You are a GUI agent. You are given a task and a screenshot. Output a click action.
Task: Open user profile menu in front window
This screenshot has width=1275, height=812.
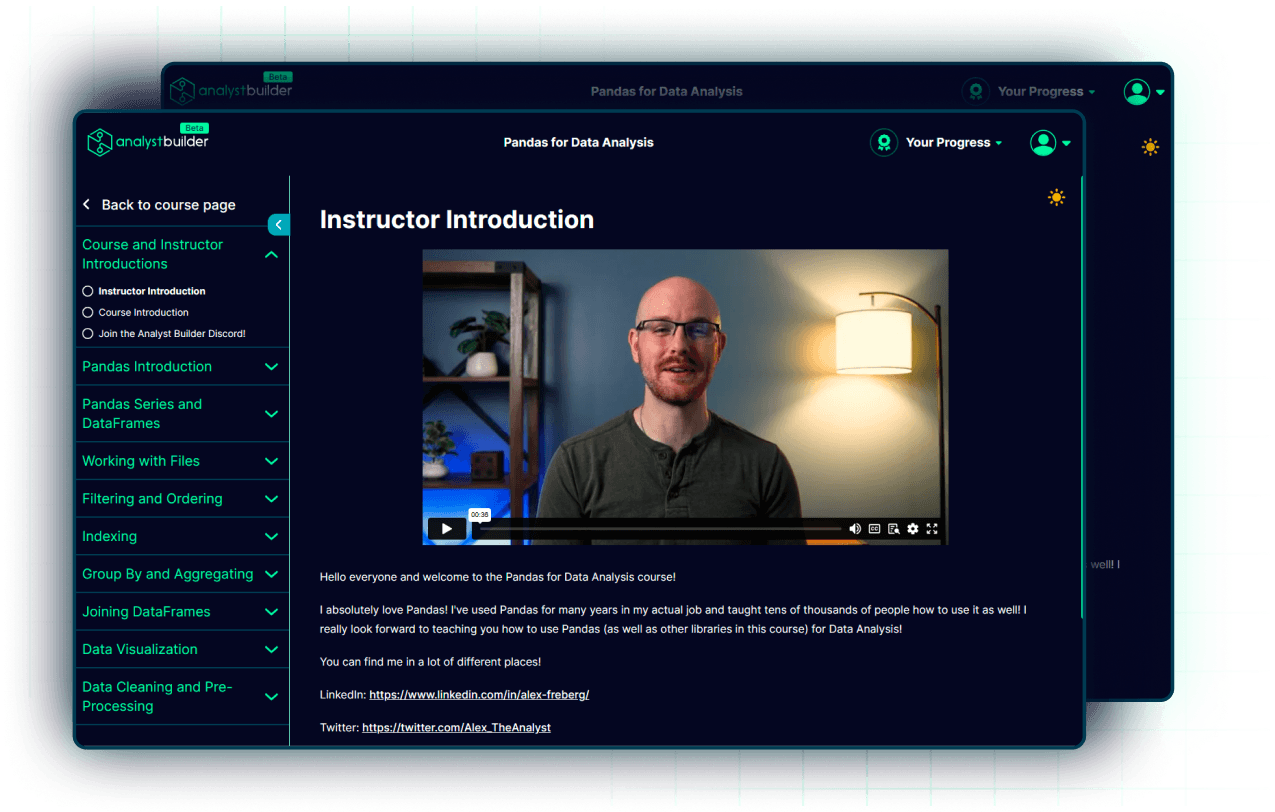(x=1050, y=143)
